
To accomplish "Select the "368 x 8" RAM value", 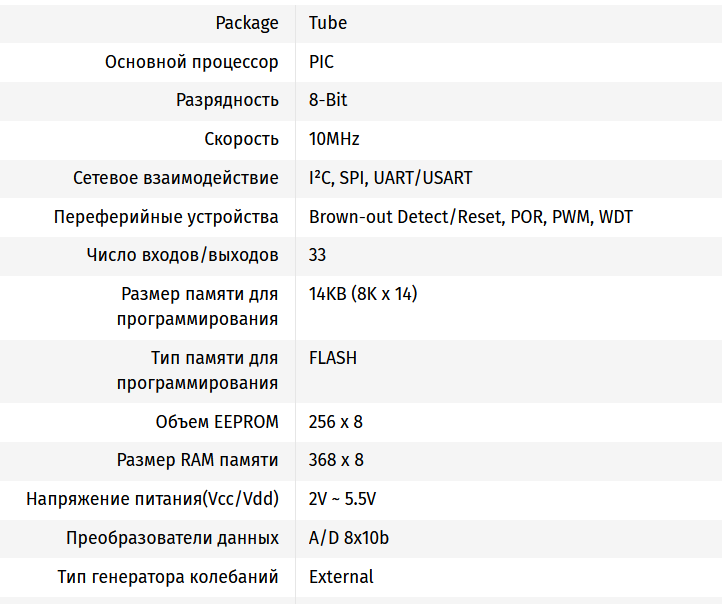I will (x=336, y=460).
